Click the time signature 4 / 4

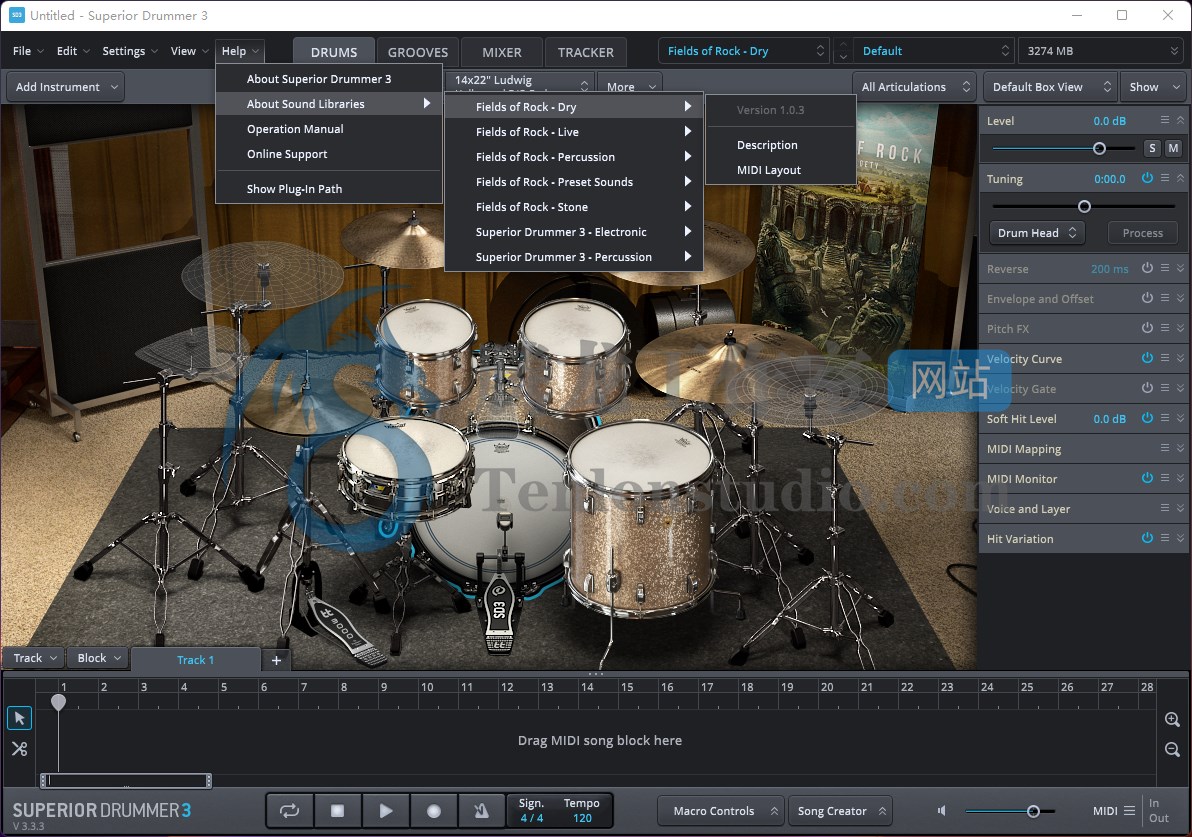click(531, 819)
